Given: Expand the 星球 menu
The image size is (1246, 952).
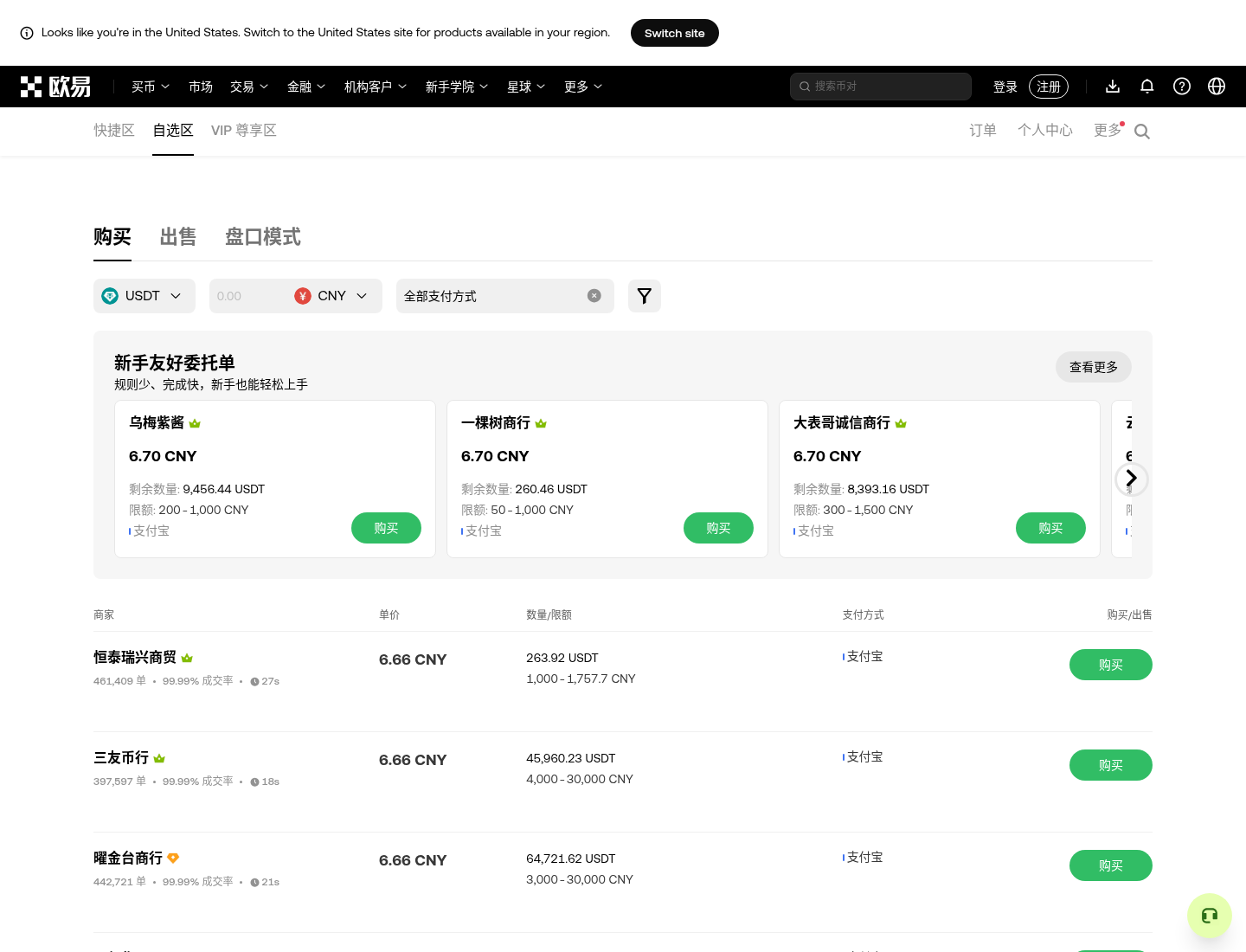Looking at the screenshot, I should point(526,87).
